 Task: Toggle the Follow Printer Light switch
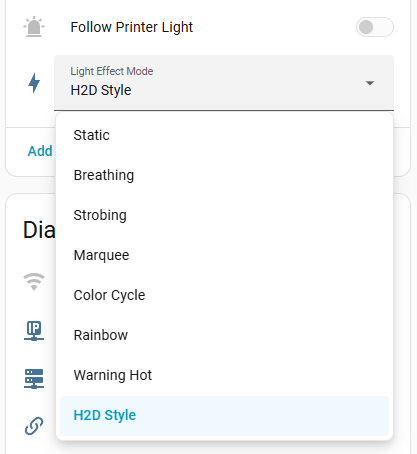pyautogui.click(x=375, y=27)
